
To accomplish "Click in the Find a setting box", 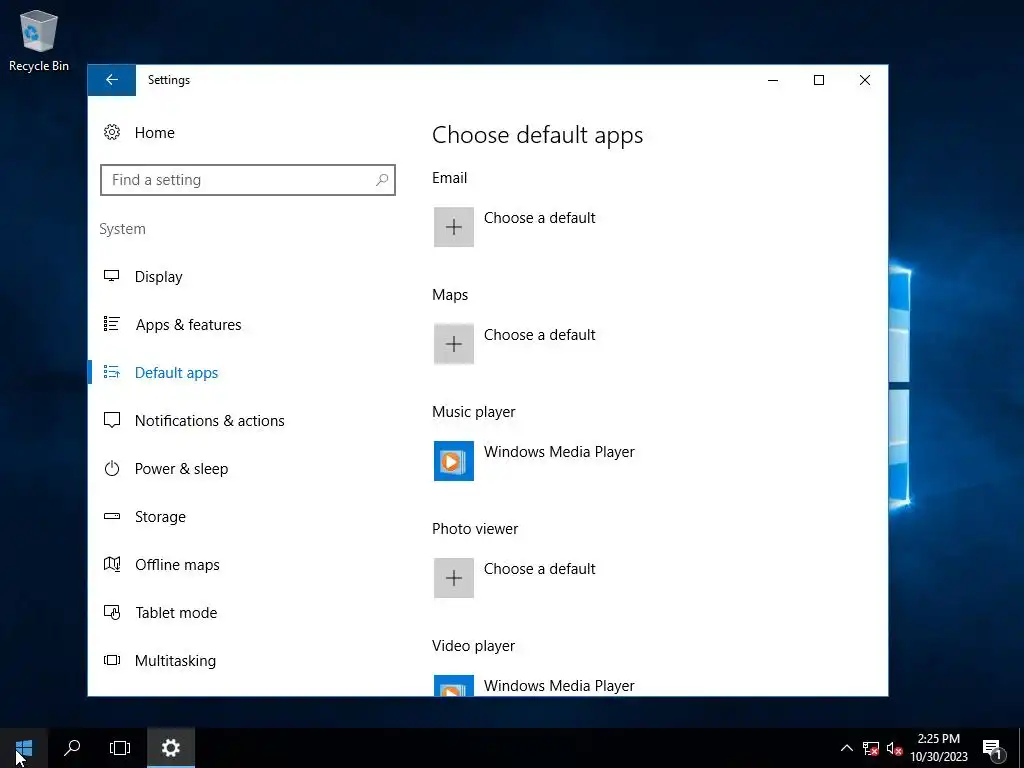I will point(248,180).
